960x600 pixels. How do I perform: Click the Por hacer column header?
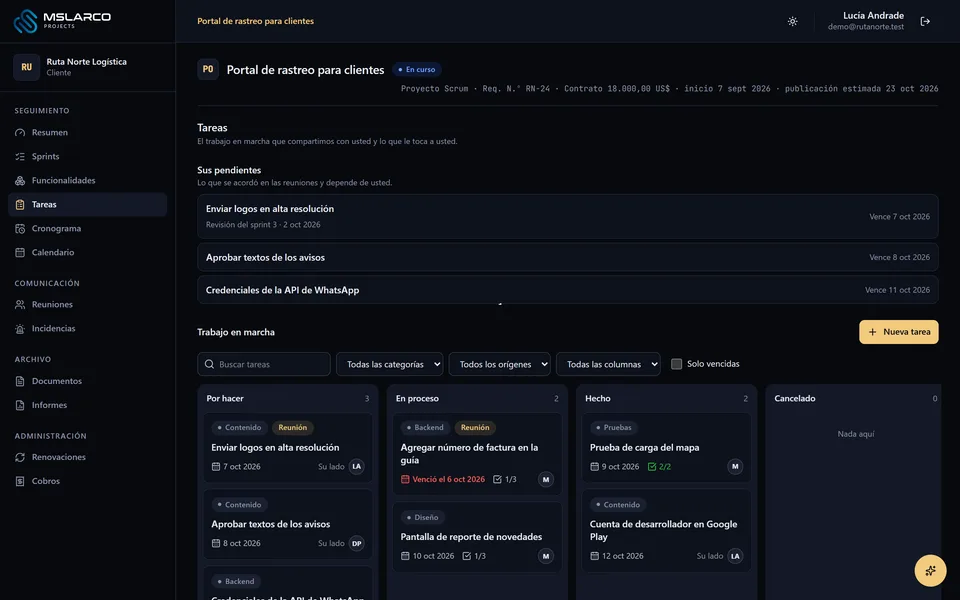point(225,399)
